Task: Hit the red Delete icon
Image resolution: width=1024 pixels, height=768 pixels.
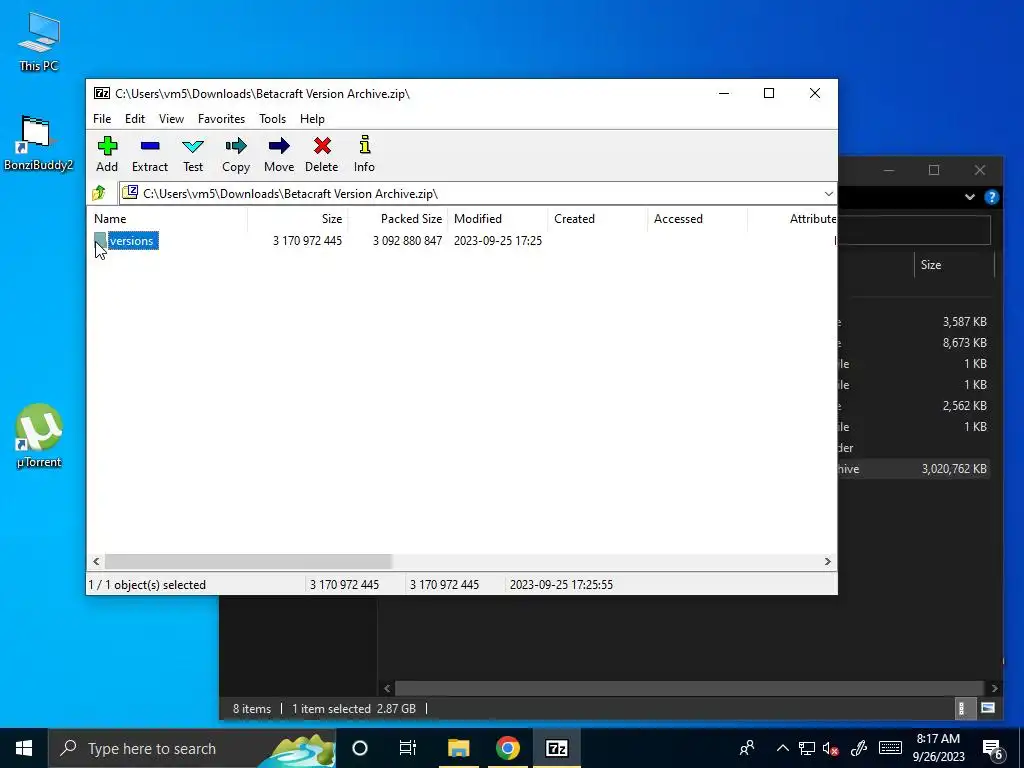Action: coord(321,154)
